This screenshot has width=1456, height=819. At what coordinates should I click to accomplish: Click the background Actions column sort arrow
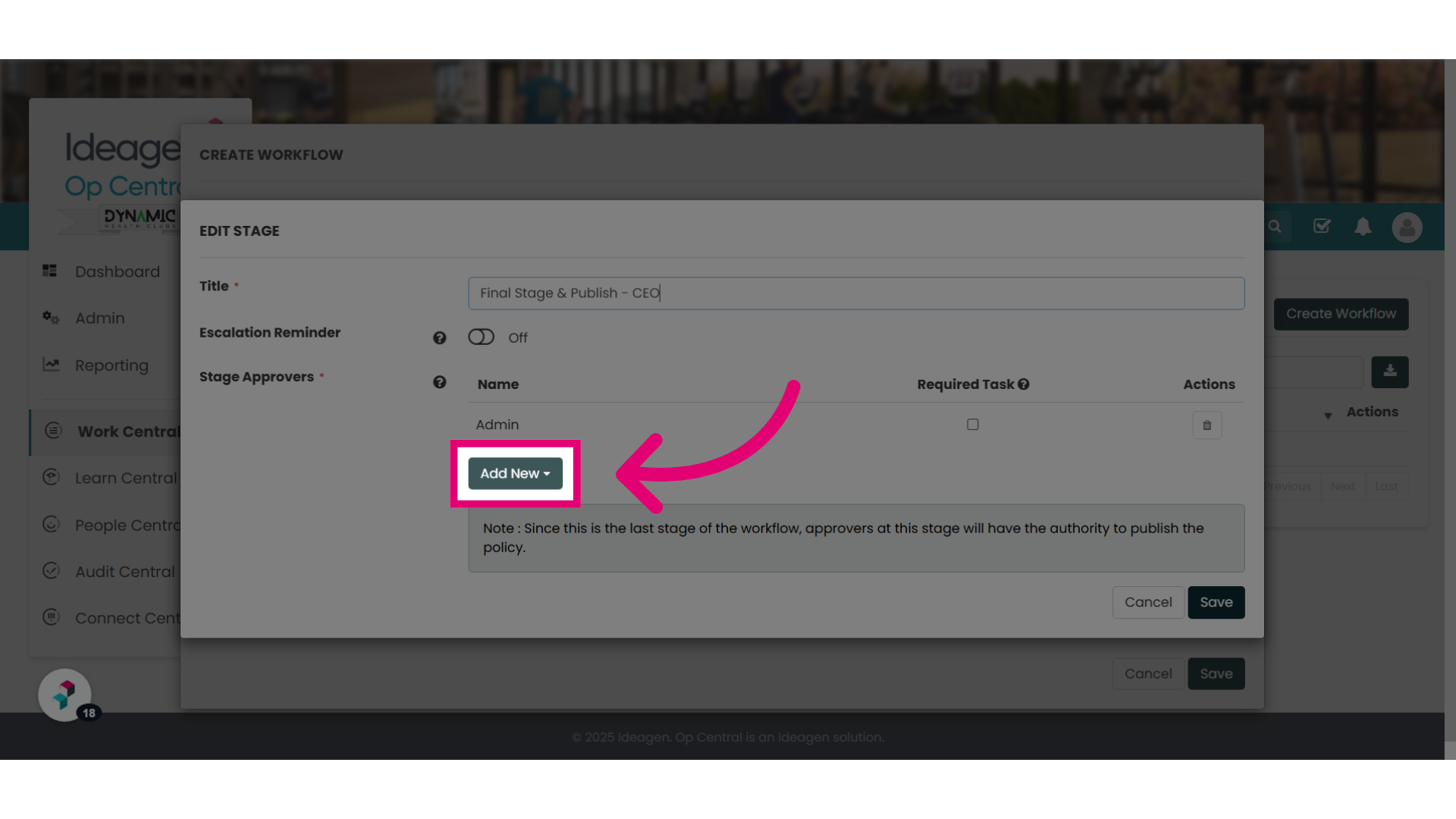[x=1328, y=416]
